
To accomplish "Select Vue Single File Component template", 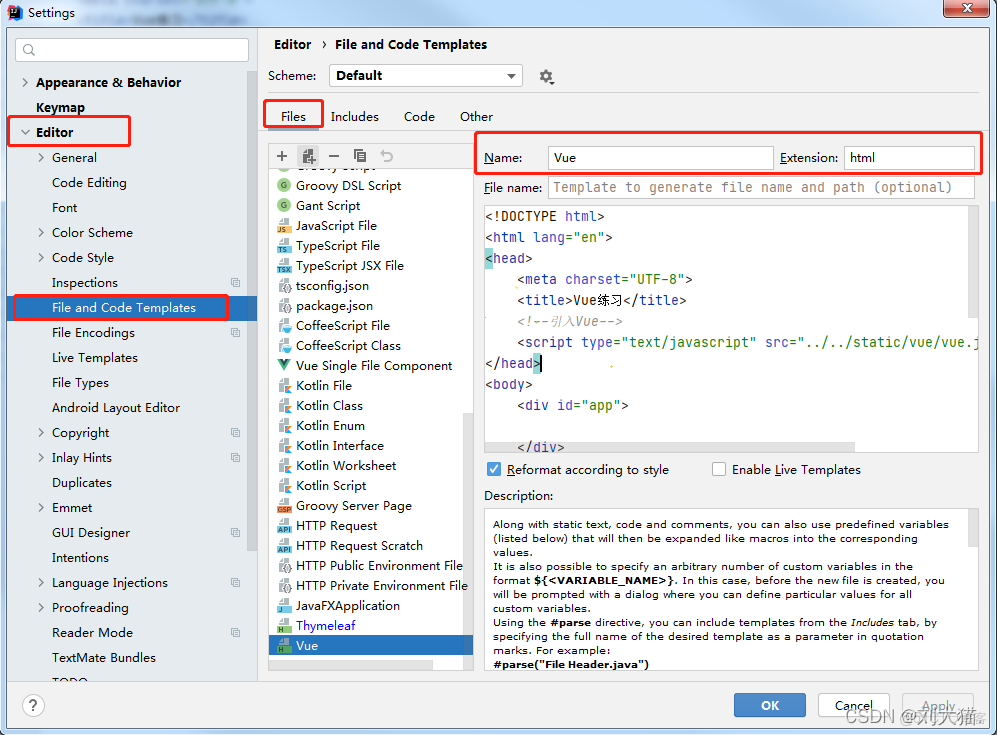I will [373, 366].
